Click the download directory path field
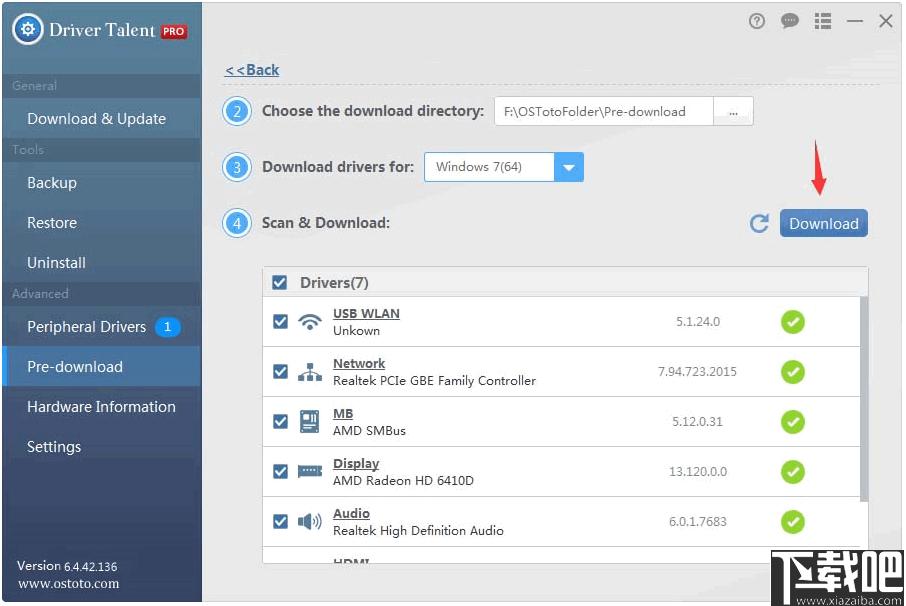906x606 pixels. point(604,111)
